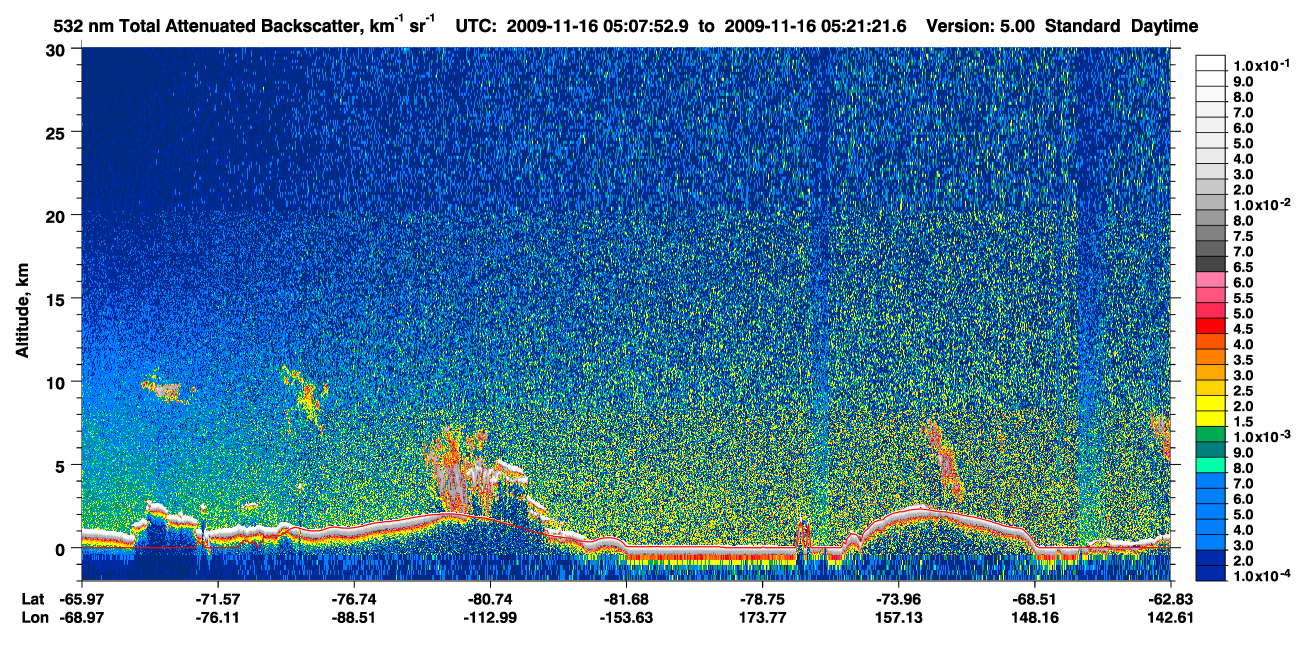This screenshot has width=1300, height=667.
Task: Click the word 'Daytime' in the header
Action: pos(1165,26)
